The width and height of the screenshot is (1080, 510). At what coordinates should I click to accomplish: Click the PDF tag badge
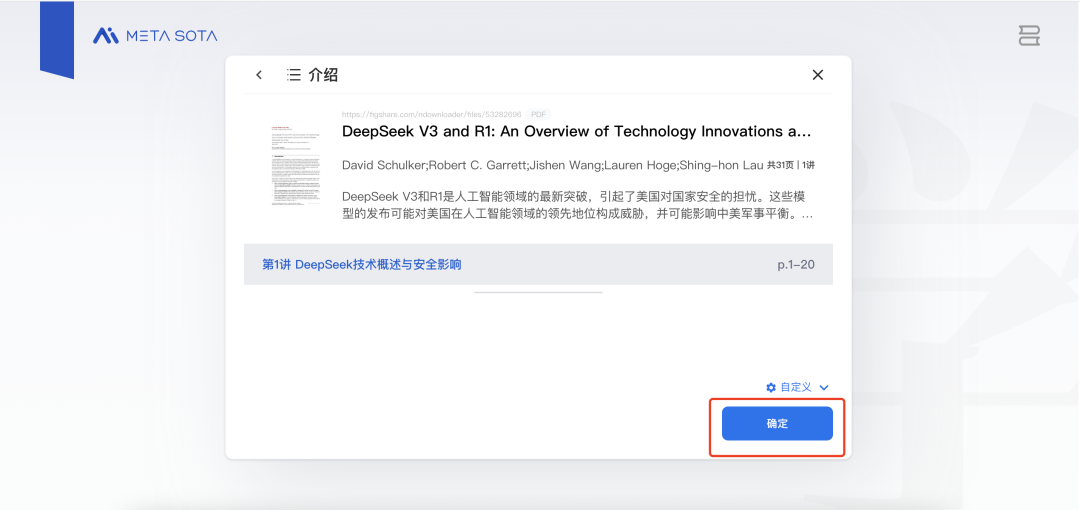[x=539, y=114]
